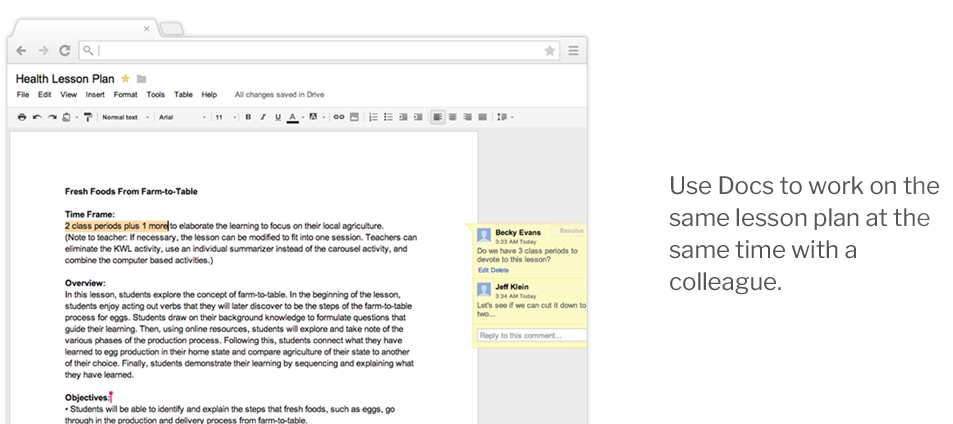953x424 pixels.
Task: Click Resolve on Becky Evans' comment
Action: (571, 231)
